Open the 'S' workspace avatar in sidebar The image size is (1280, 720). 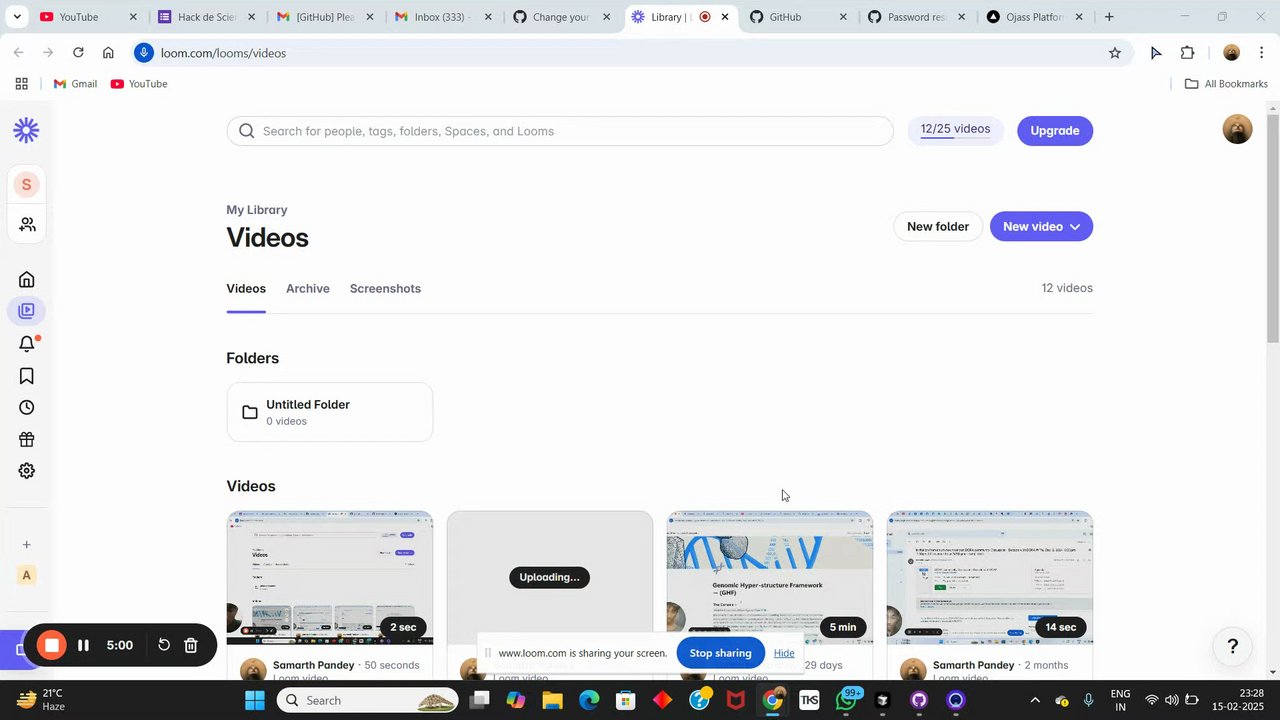27,184
